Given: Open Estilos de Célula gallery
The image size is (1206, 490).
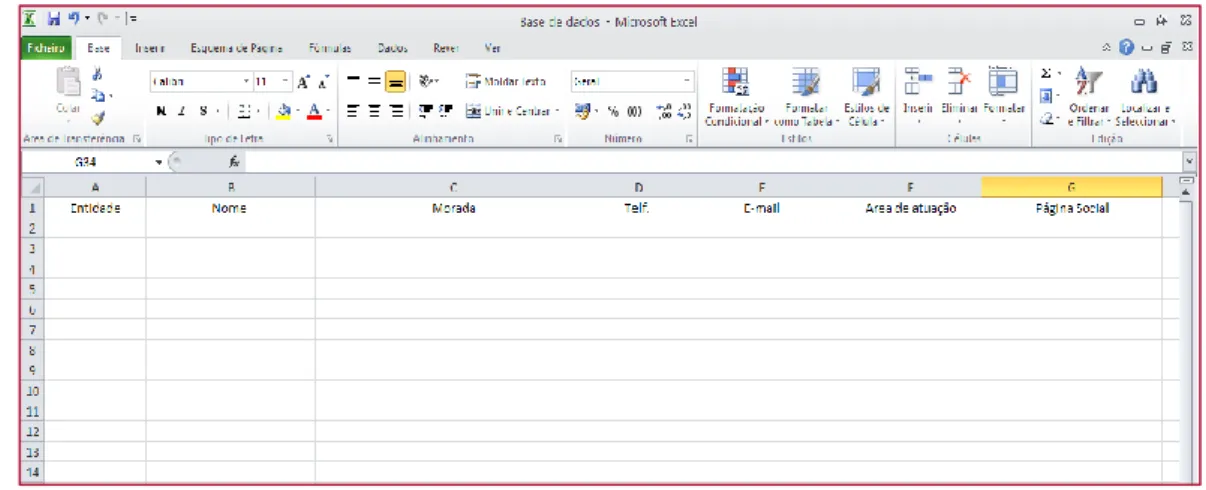Looking at the screenshot, I should pos(866,98).
